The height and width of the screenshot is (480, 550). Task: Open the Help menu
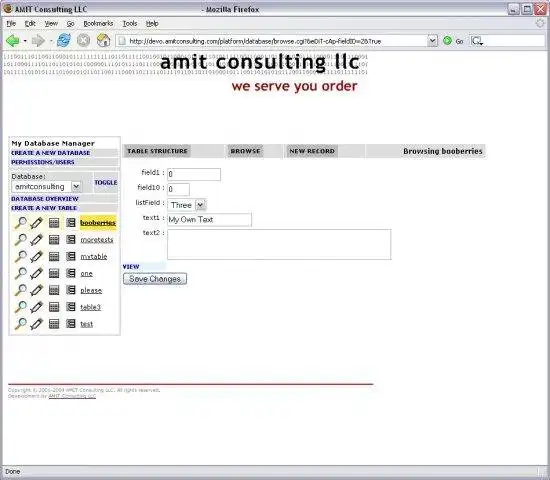[x=152, y=24]
